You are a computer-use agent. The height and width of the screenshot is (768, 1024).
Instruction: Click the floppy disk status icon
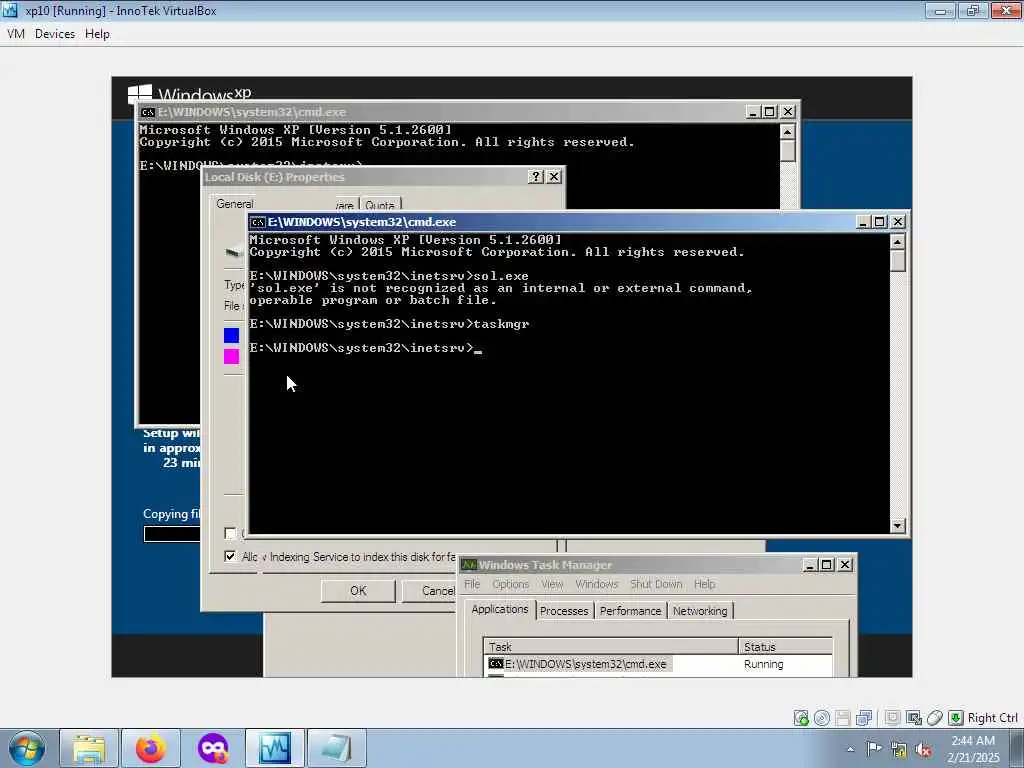pyautogui.click(x=842, y=718)
